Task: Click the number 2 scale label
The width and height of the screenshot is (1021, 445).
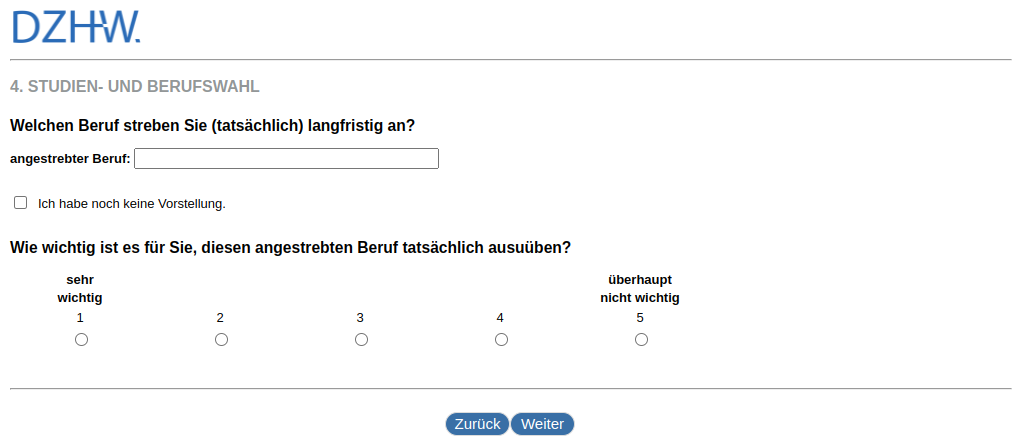Action: 220,318
